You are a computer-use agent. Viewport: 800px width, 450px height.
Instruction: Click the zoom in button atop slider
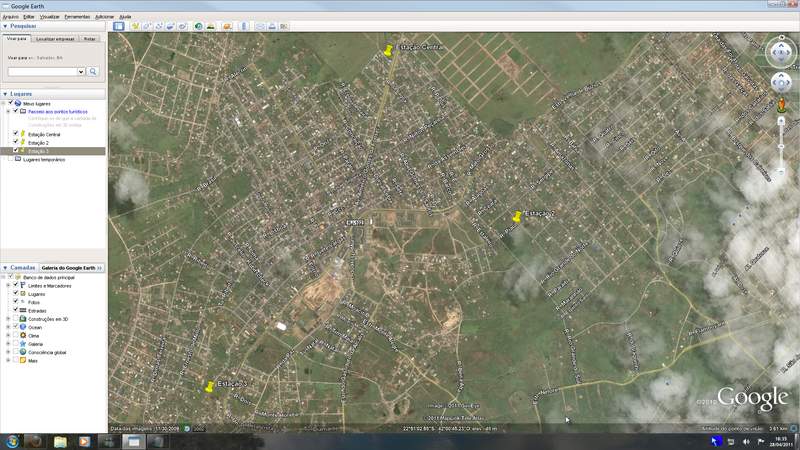pyautogui.click(x=781, y=121)
